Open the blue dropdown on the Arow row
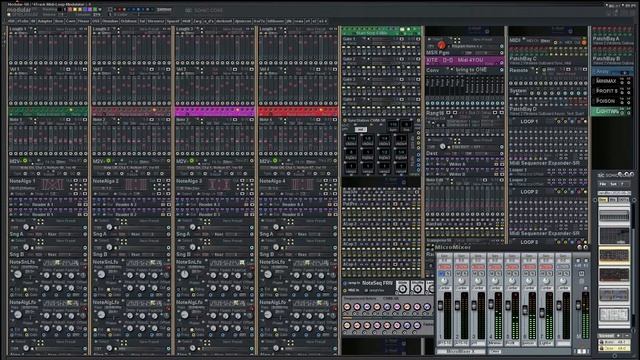 coord(624,72)
